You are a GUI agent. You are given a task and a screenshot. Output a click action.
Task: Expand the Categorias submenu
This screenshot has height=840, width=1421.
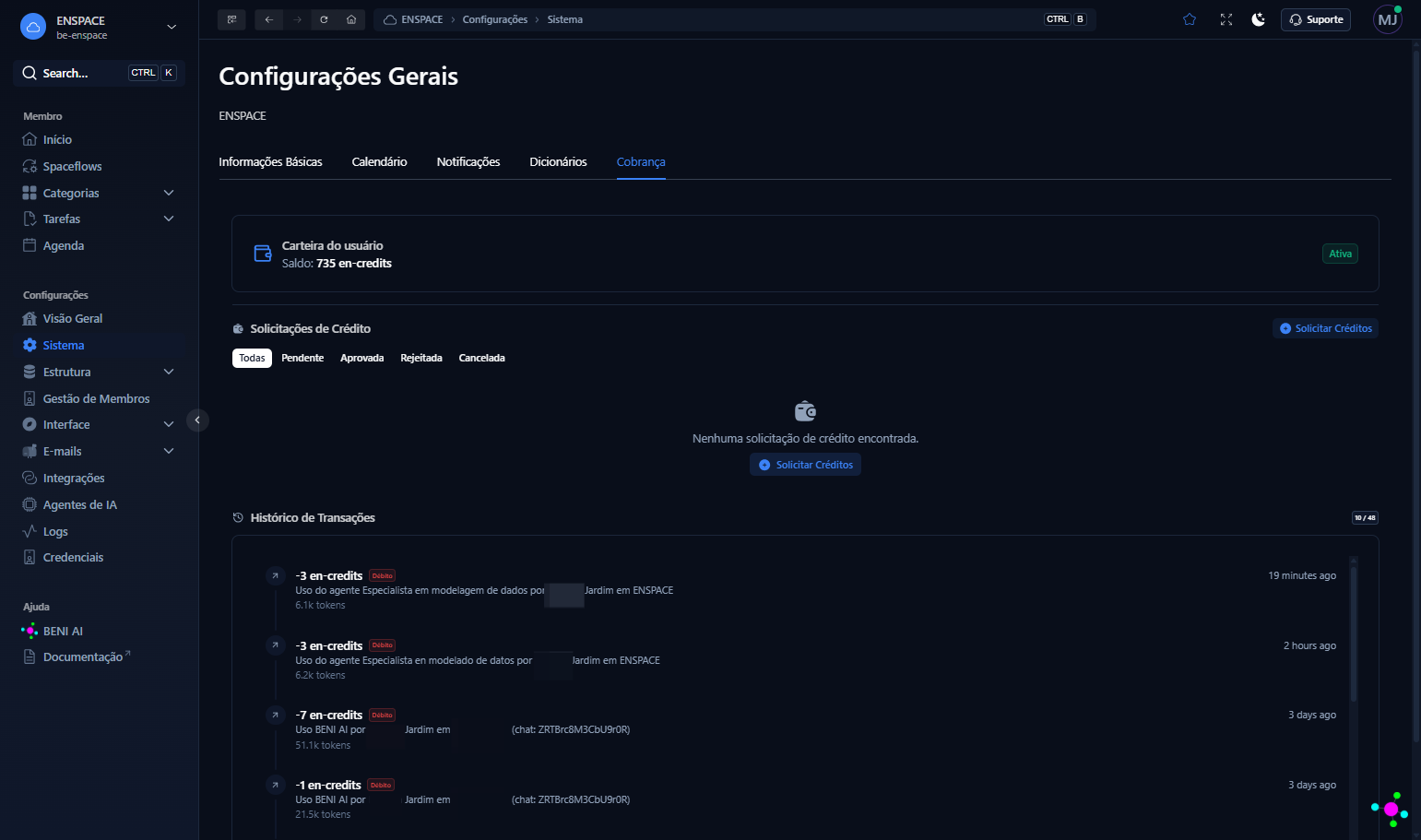point(169,193)
